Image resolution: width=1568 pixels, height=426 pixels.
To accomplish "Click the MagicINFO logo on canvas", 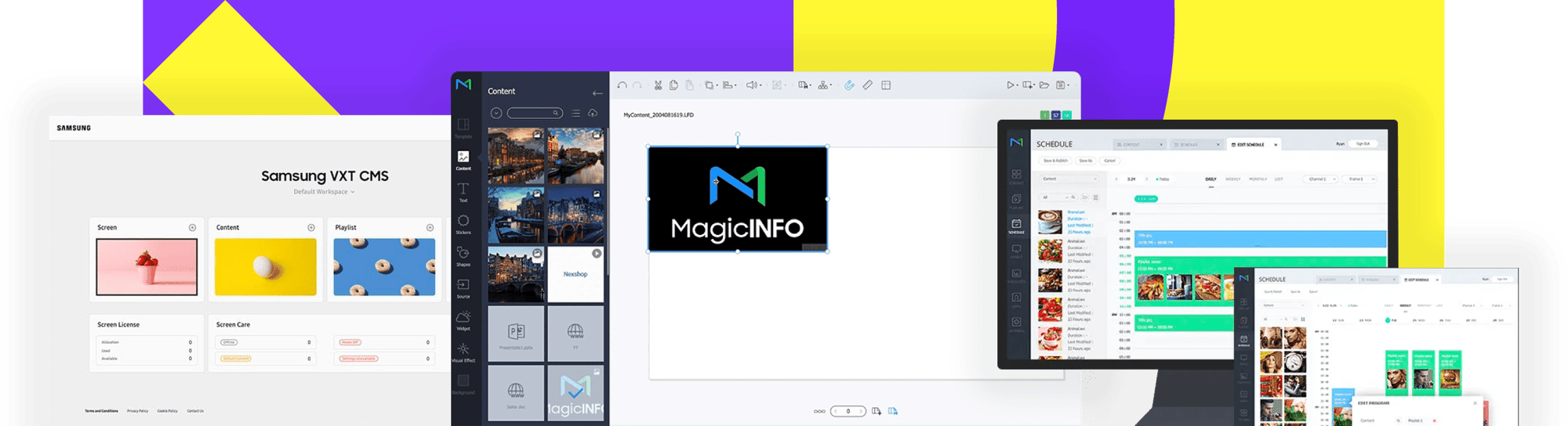I will (x=737, y=200).
